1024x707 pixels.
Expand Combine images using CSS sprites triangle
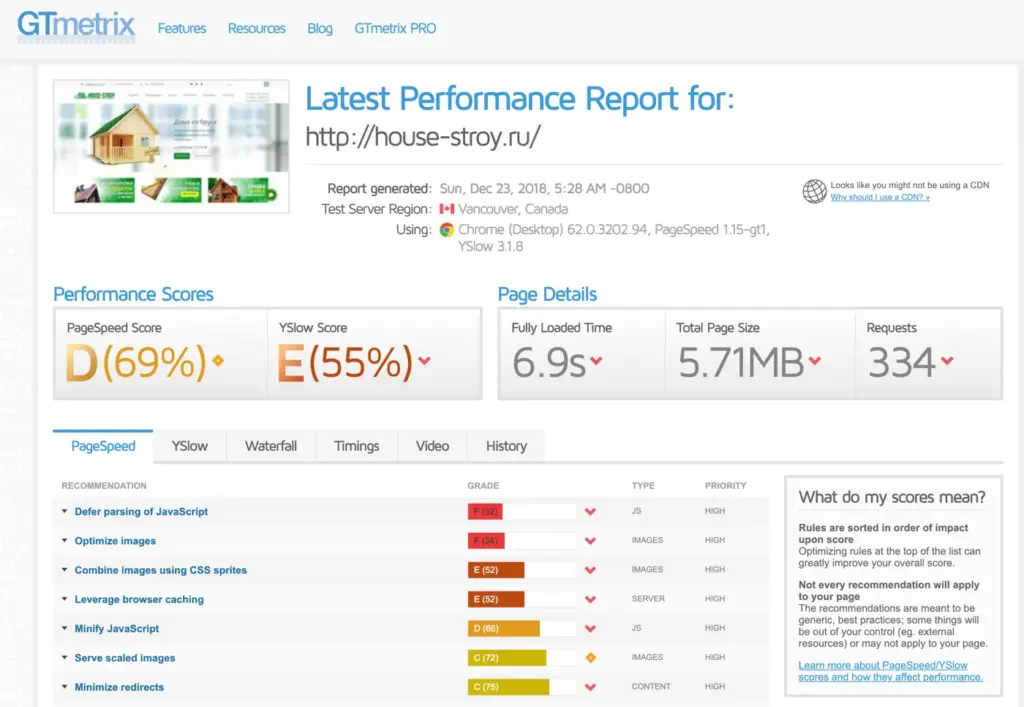click(65, 569)
